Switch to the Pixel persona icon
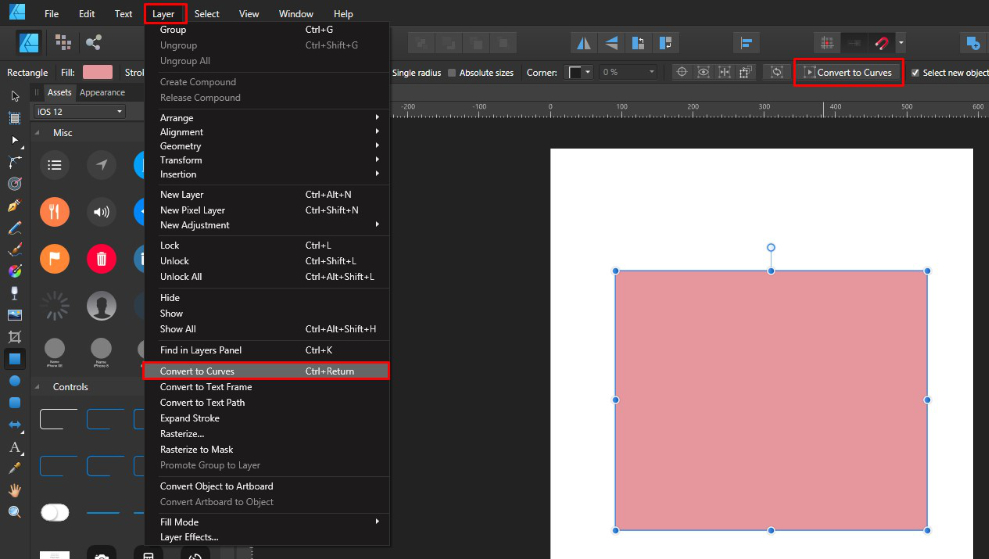 pos(62,43)
